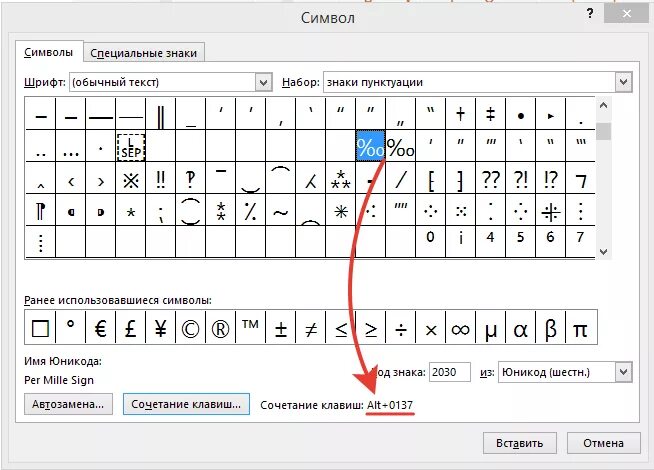Choose the not-equal ≠ recent symbol
Screen dimensions: 654x470
tap(310, 328)
